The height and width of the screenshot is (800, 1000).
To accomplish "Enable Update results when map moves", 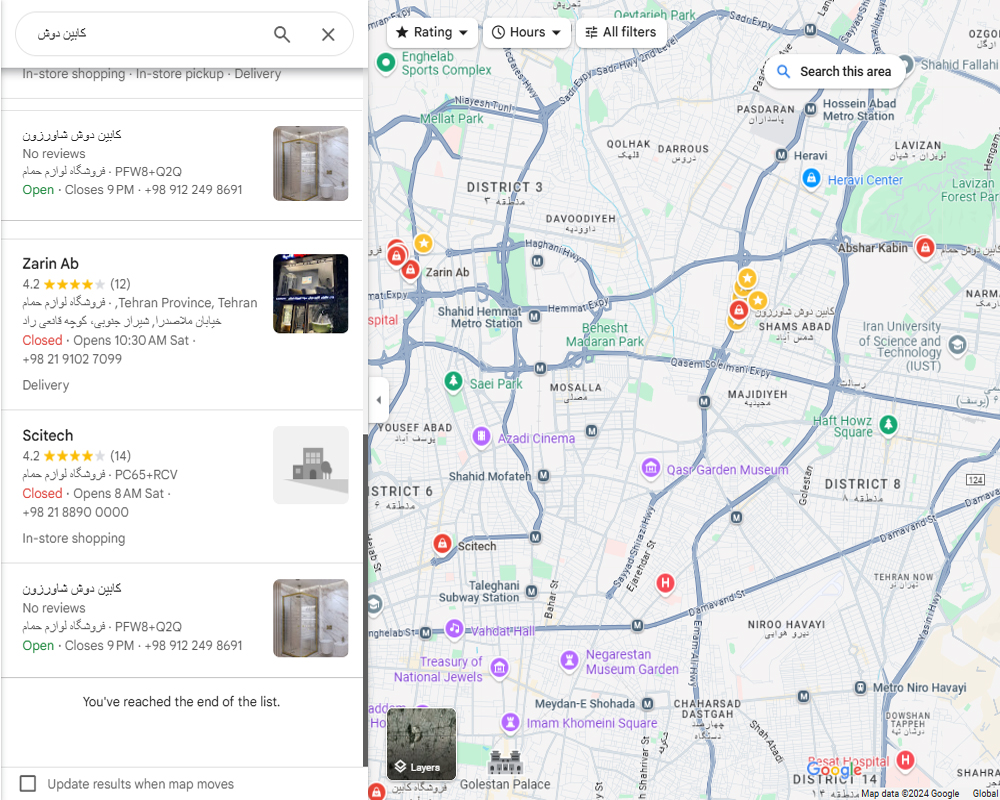I will click(28, 783).
